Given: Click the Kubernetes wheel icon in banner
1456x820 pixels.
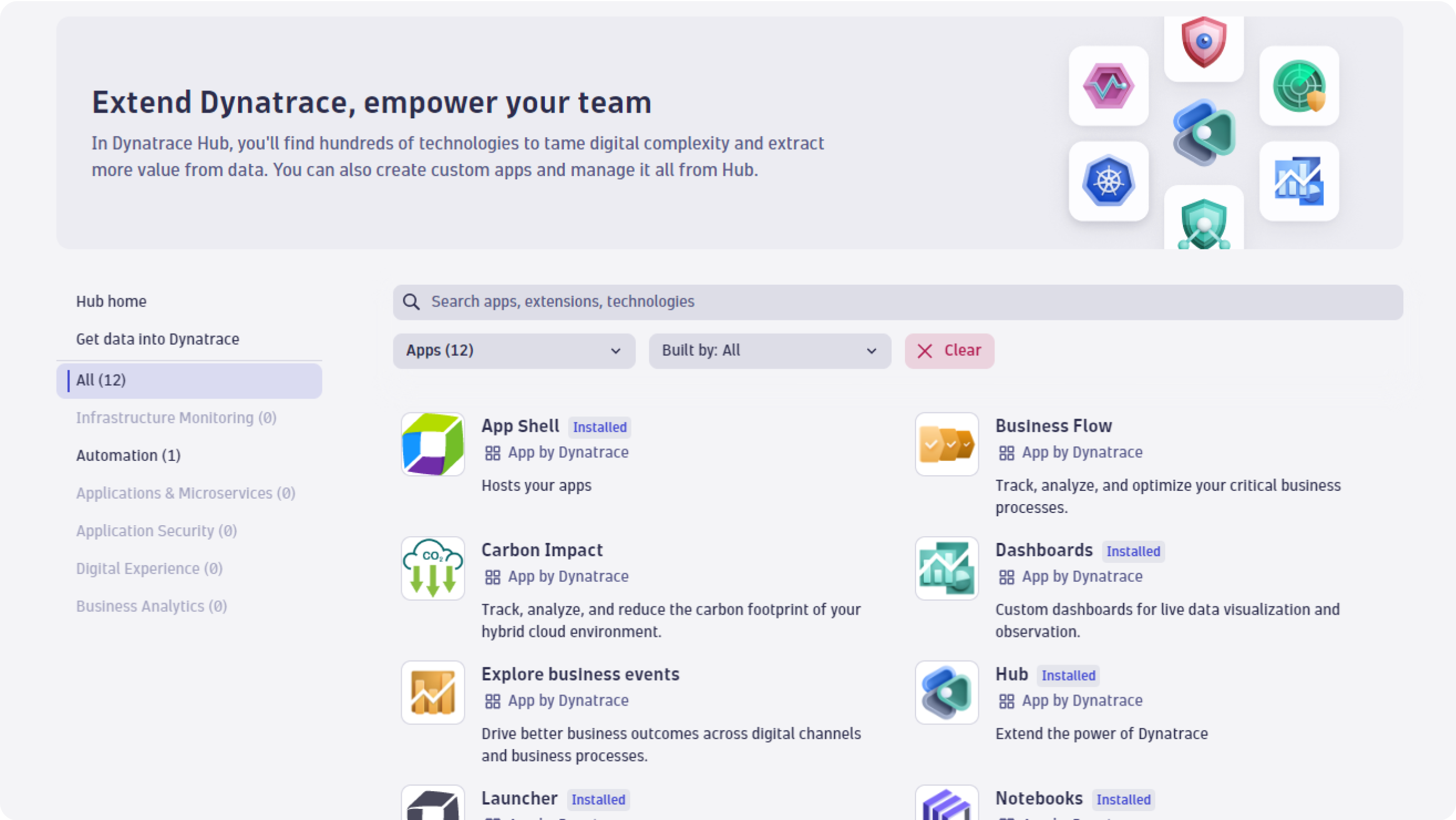Looking at the screenshot, I should 1108,181.
